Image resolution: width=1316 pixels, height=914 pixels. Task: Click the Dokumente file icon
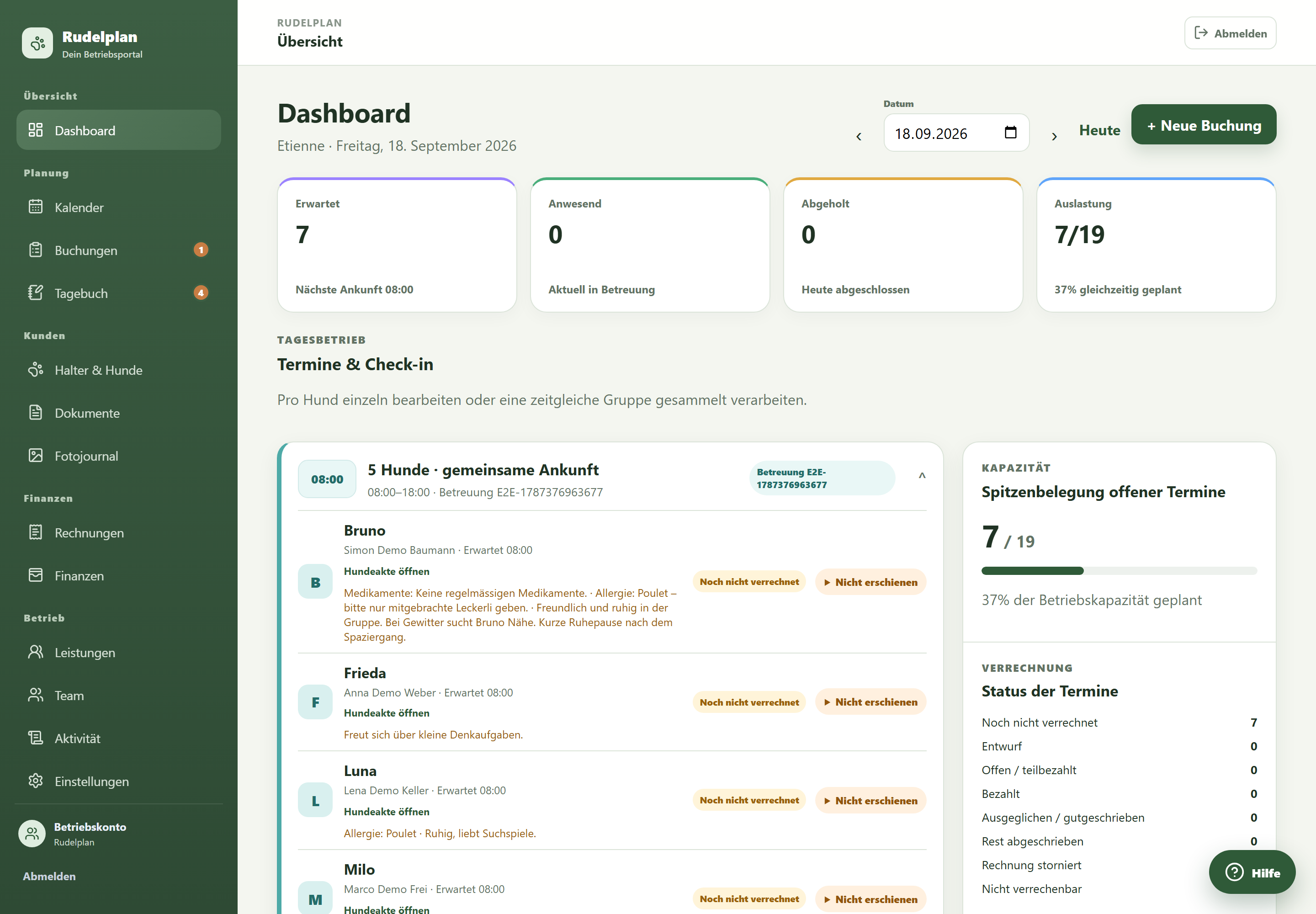coord(36,412)
